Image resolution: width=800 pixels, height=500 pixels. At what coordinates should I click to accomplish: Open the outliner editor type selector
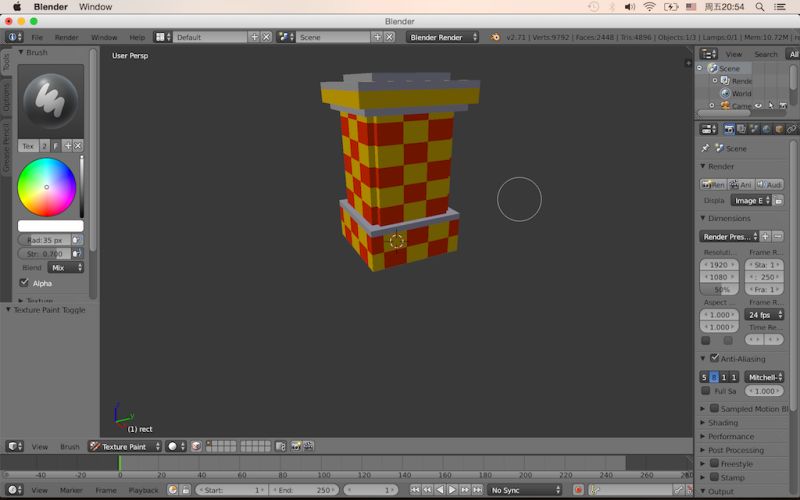709,54
